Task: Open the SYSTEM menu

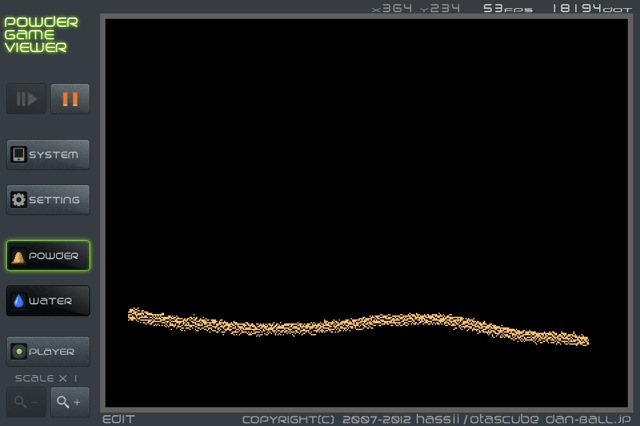Action: click(x=48, y=155)
